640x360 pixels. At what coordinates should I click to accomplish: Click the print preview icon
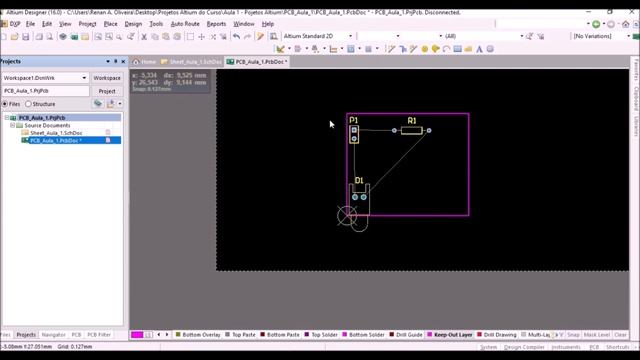49,37
